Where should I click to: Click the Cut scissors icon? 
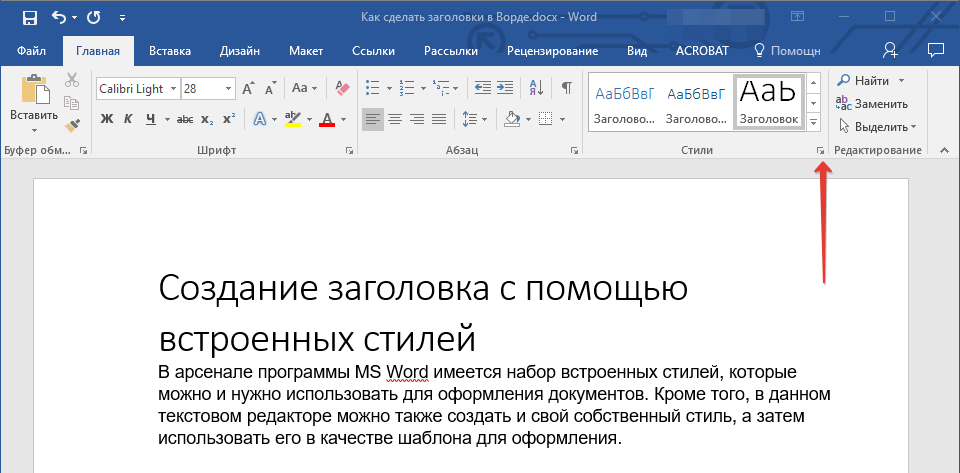tap(72, 81)
